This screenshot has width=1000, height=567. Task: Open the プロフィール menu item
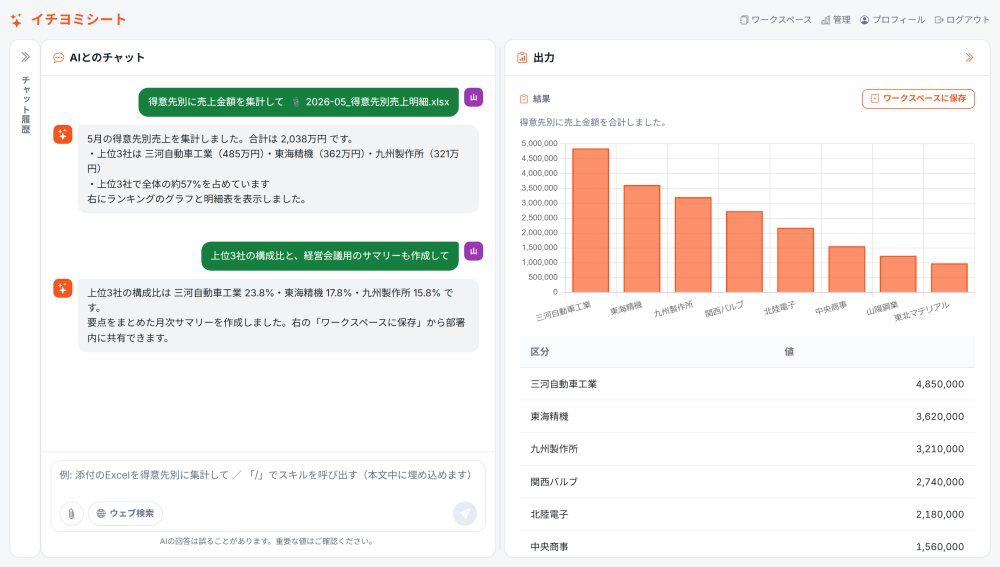coord(892,20)
